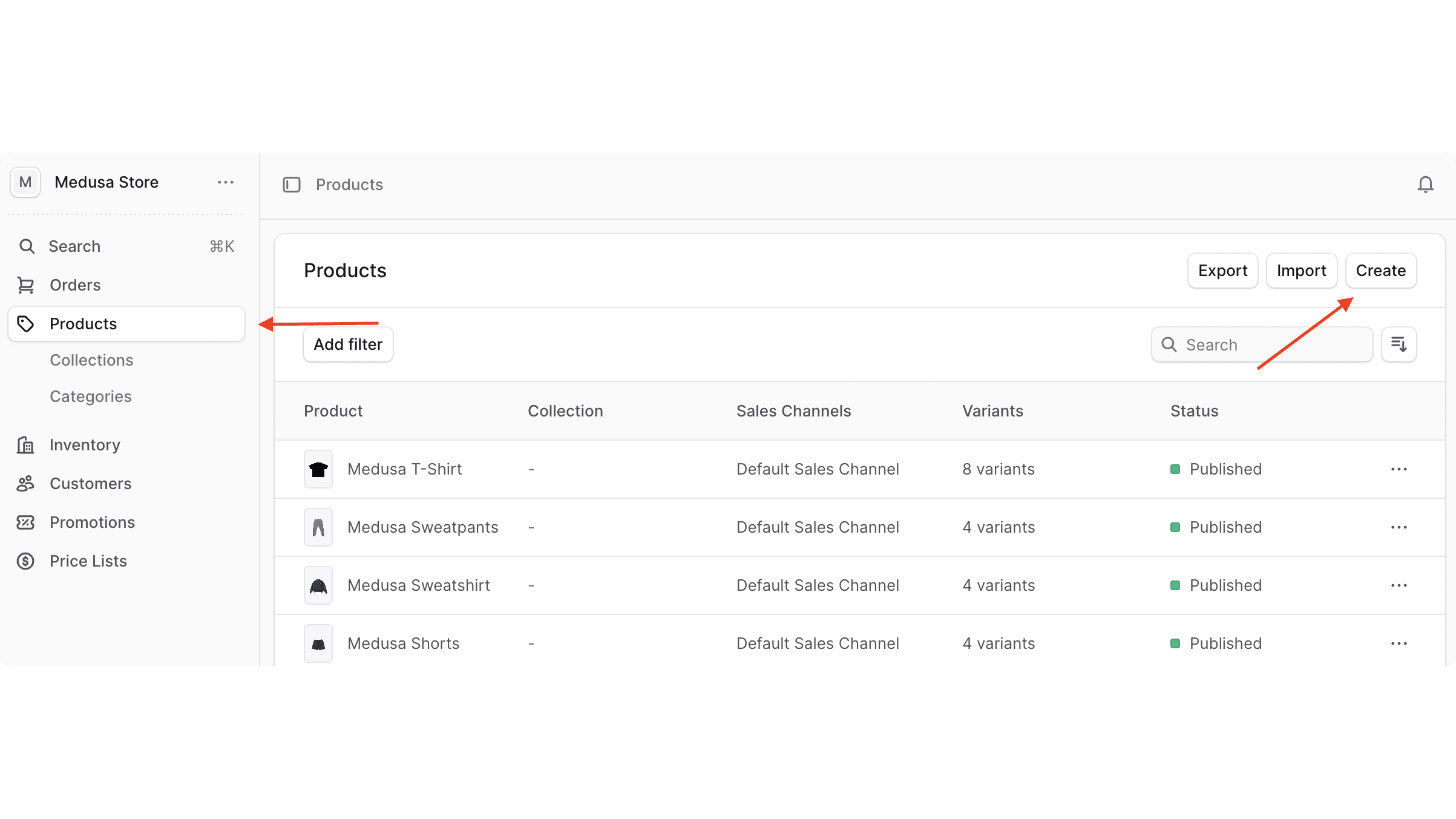Click the Customers icon
This screenshot has height=819, width=1456.
(x=25, y=483)
